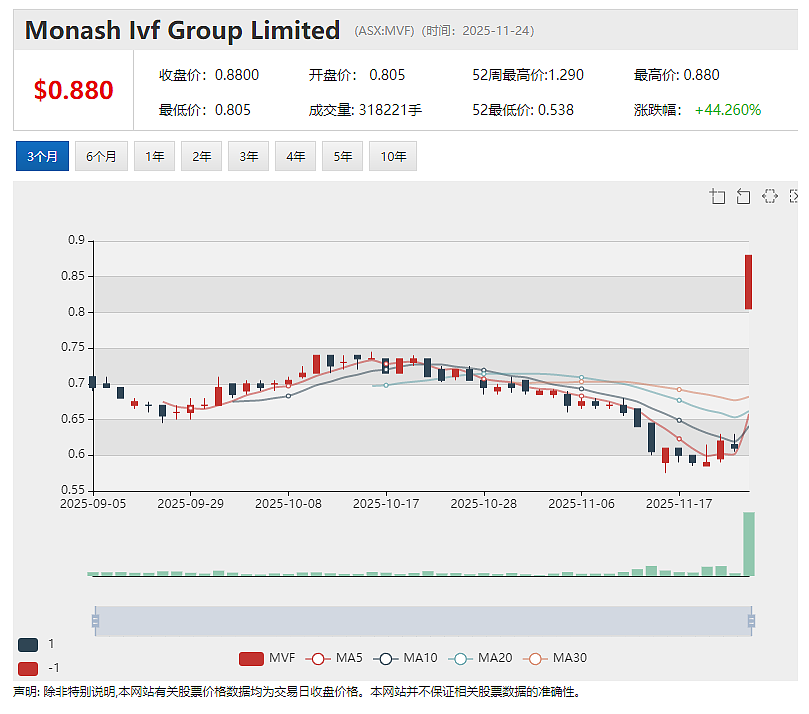Click the data zoom slider track
Screen dimensions: 809x714
[423, 621]
